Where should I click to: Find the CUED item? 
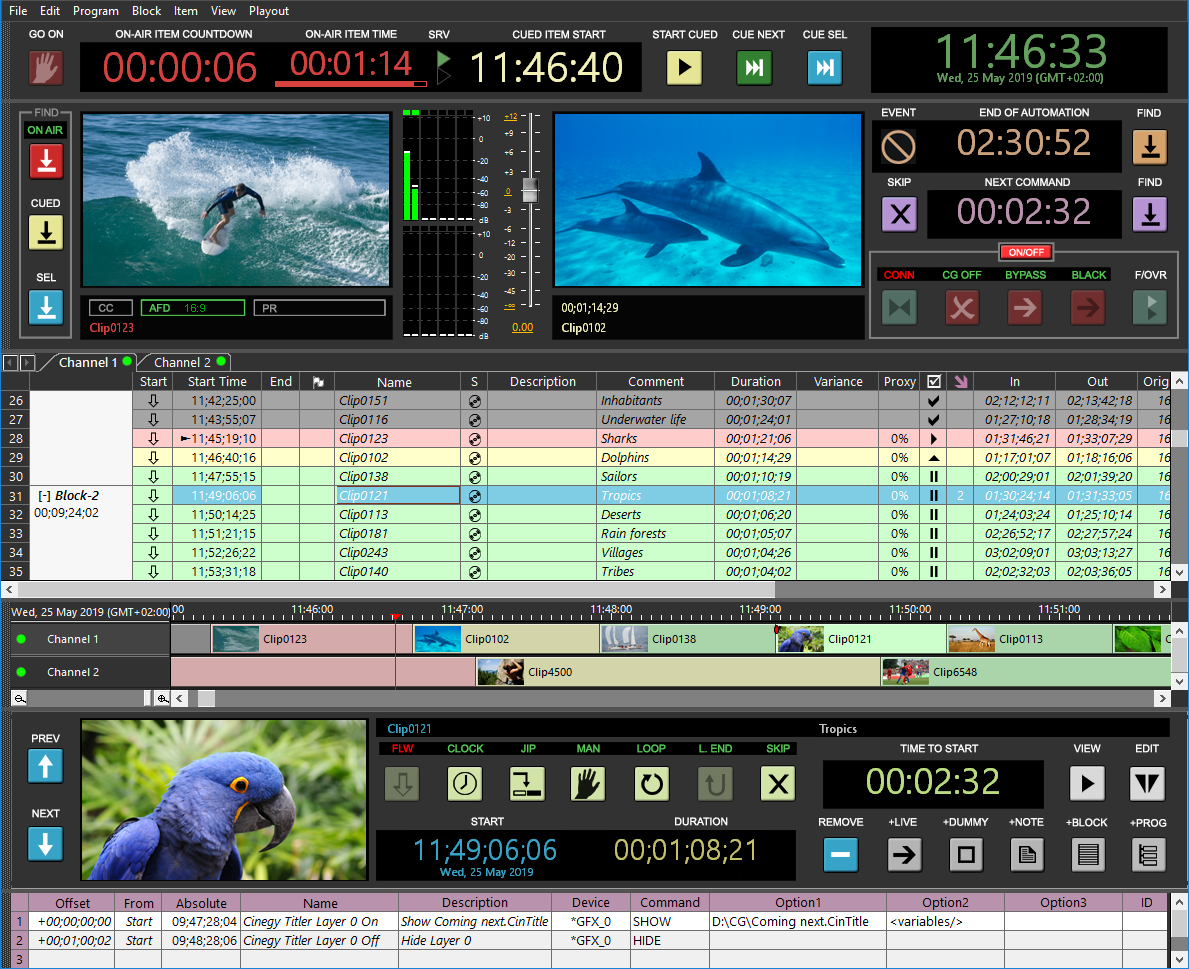46,233
